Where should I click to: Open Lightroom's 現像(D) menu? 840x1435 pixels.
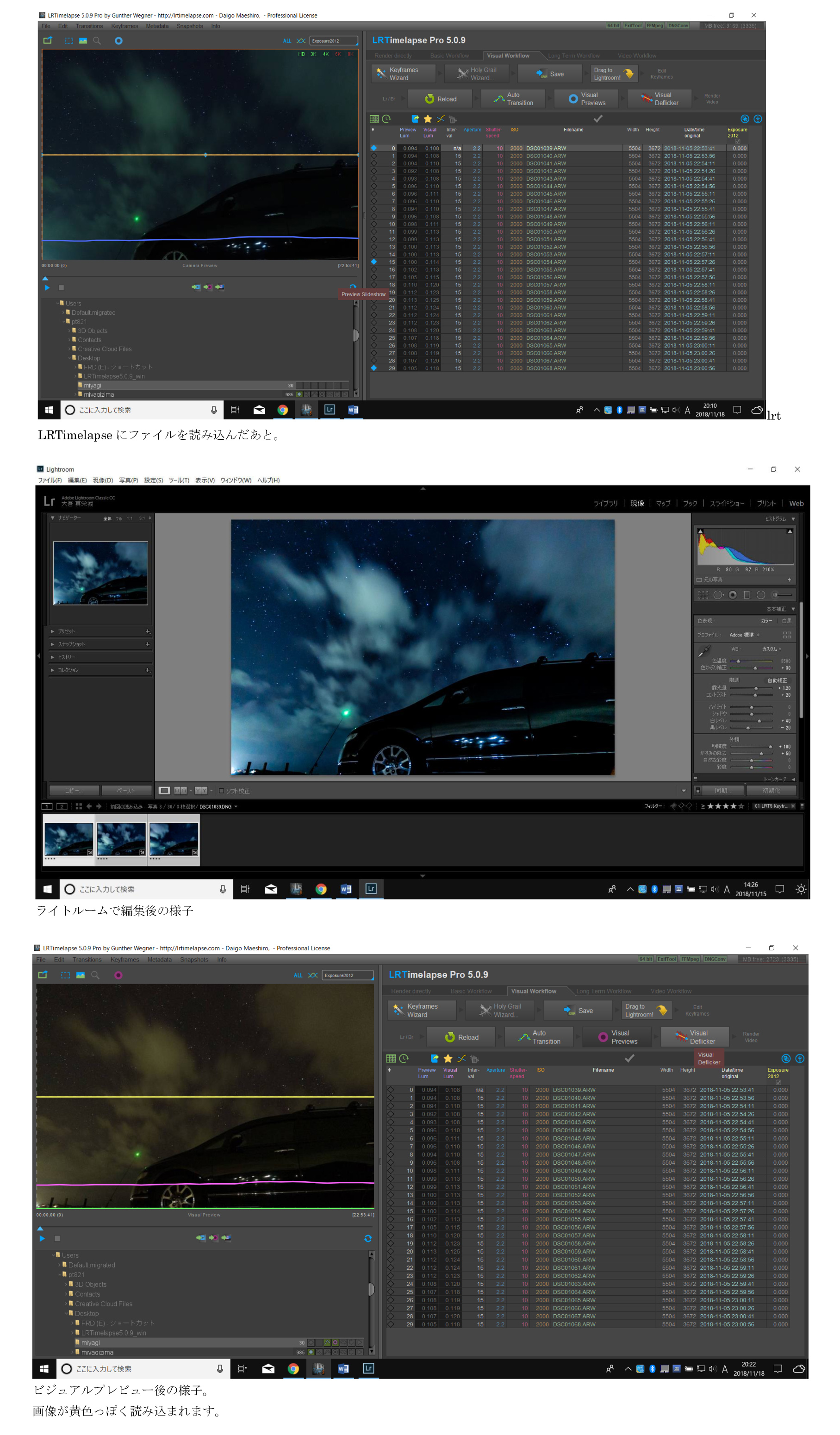click(x=103, y=480)
